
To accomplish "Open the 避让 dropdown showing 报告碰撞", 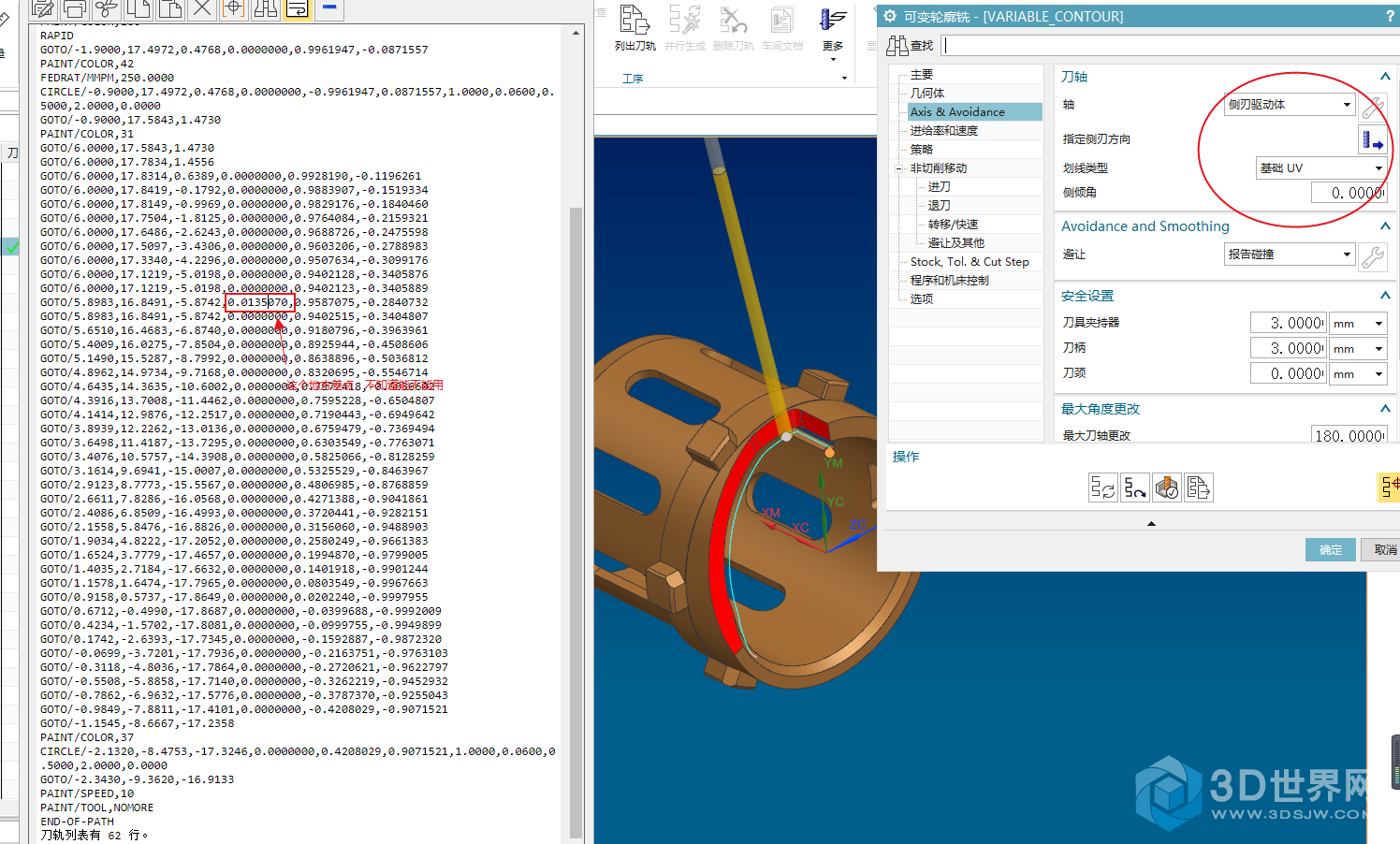I will tap(1290, 254).
